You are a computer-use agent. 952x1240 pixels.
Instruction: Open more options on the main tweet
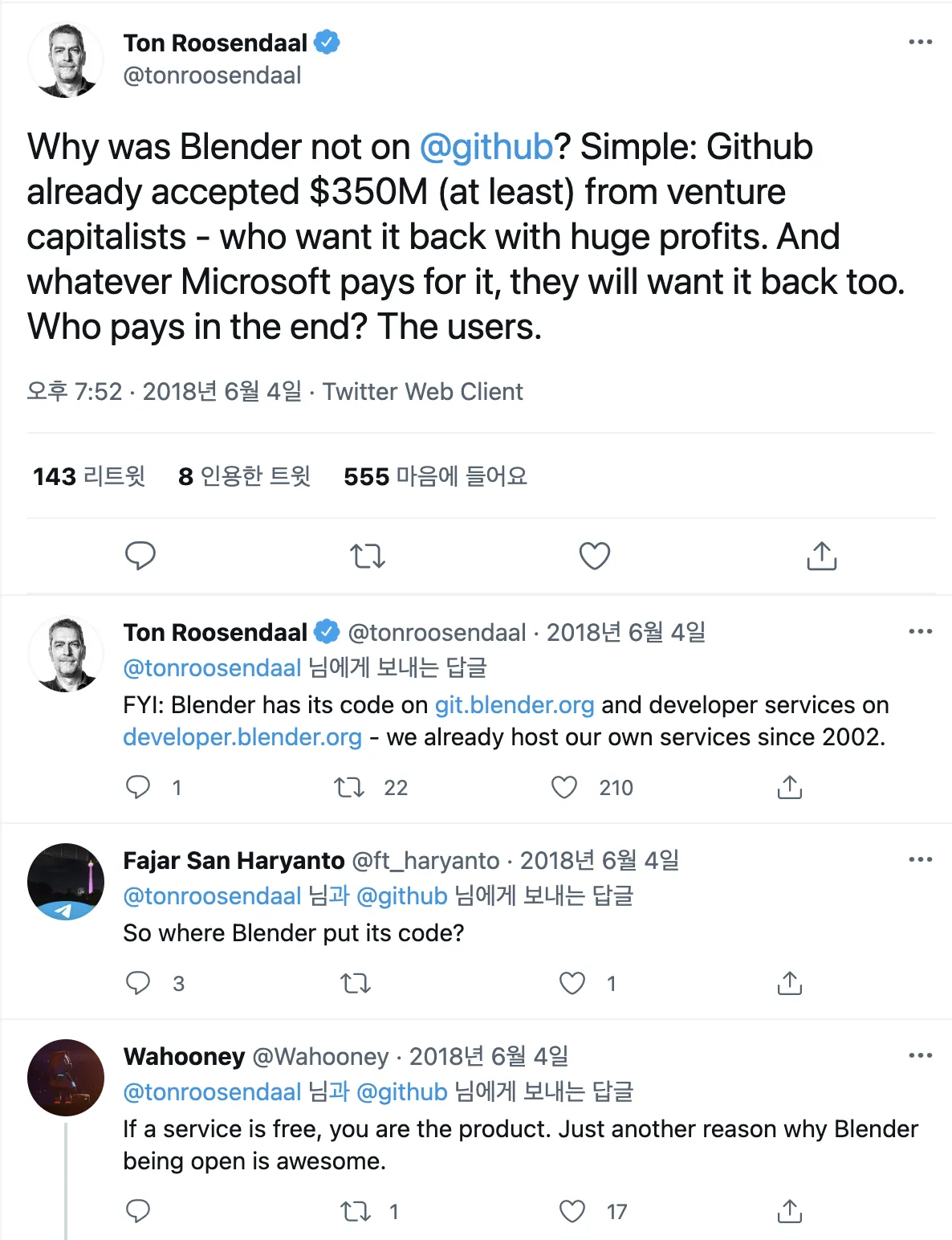click(x=920, y=42)
